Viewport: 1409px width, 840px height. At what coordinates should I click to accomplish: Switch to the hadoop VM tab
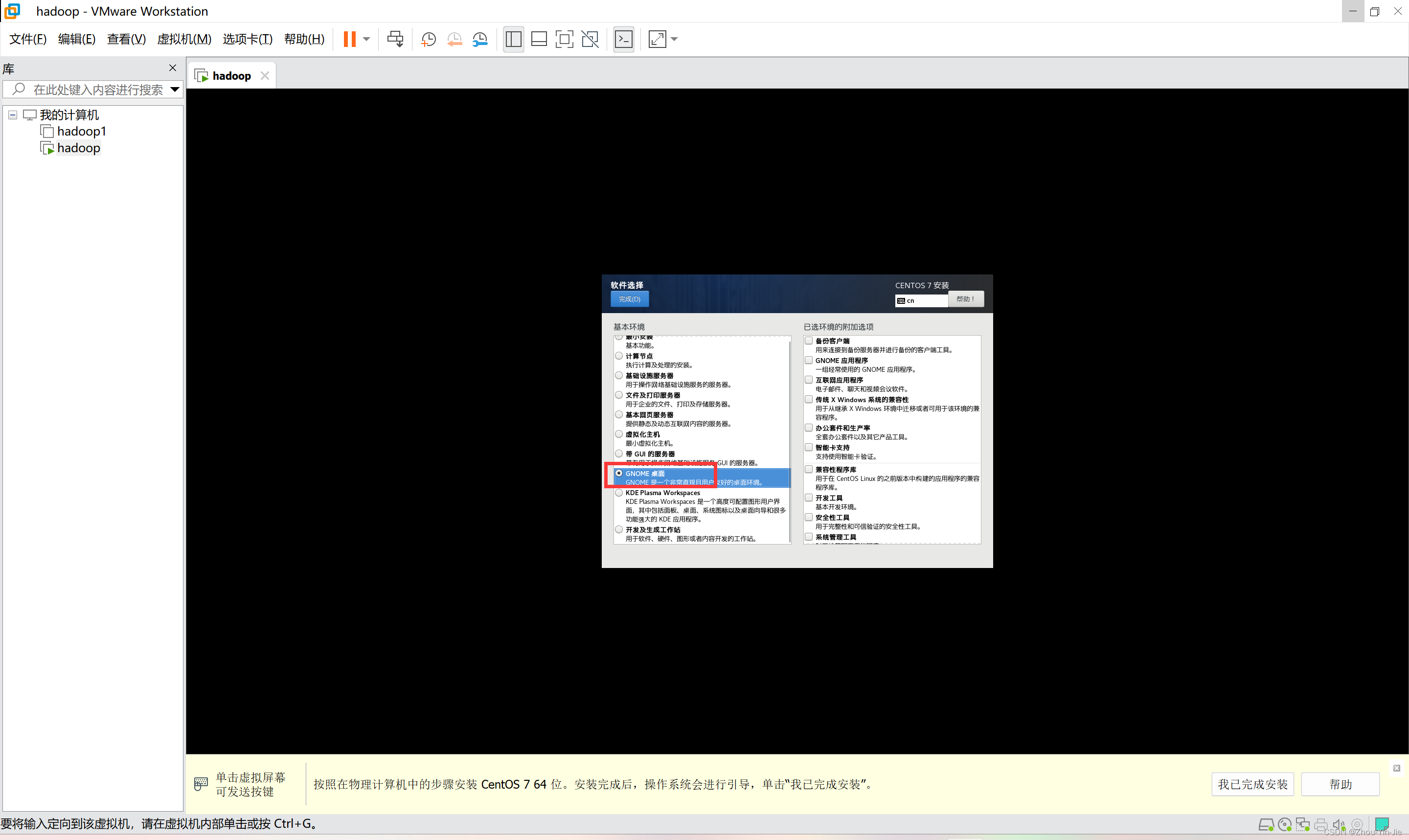point(231,76)
